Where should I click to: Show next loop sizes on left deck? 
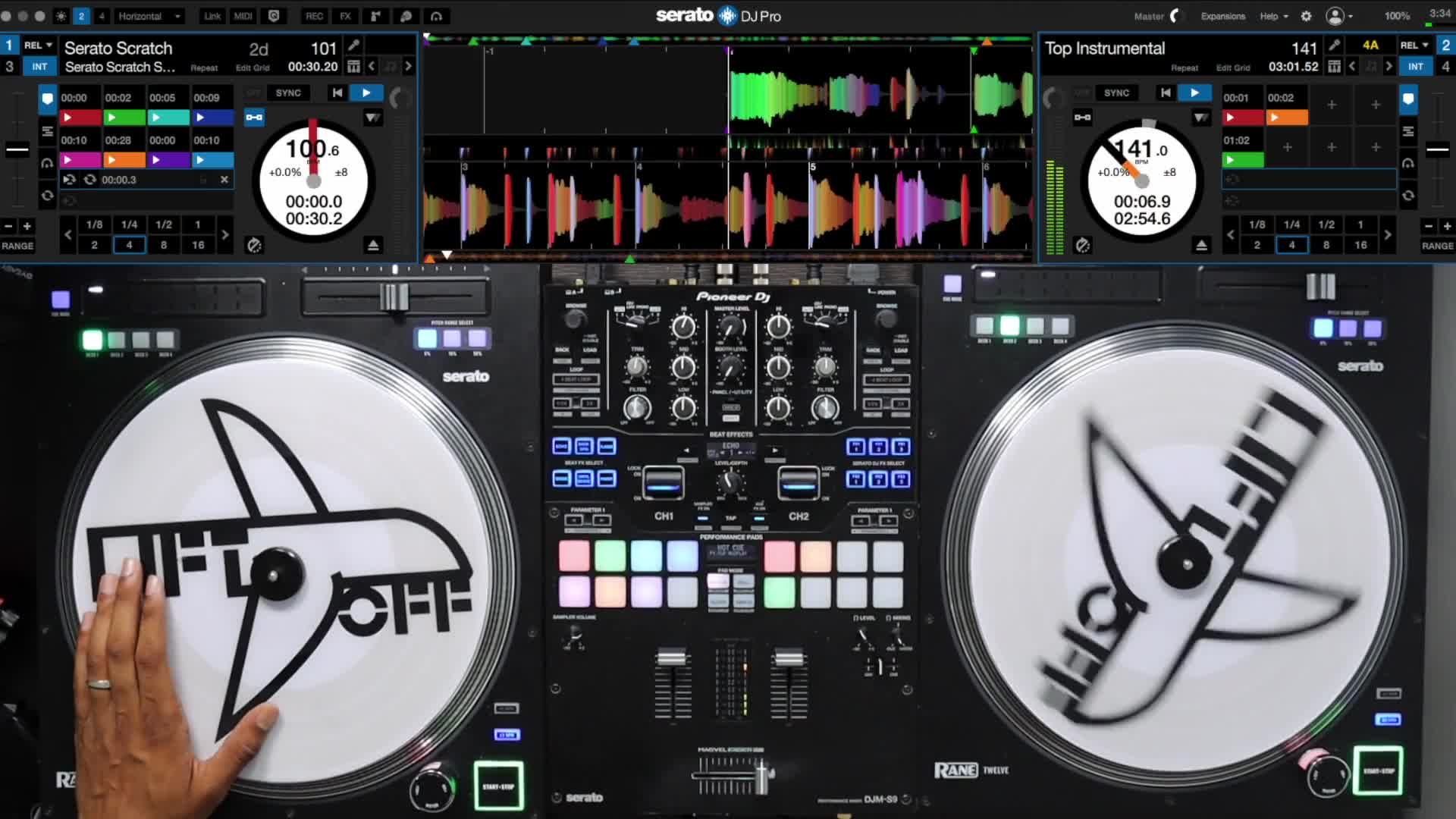click(x=224, y=235)
